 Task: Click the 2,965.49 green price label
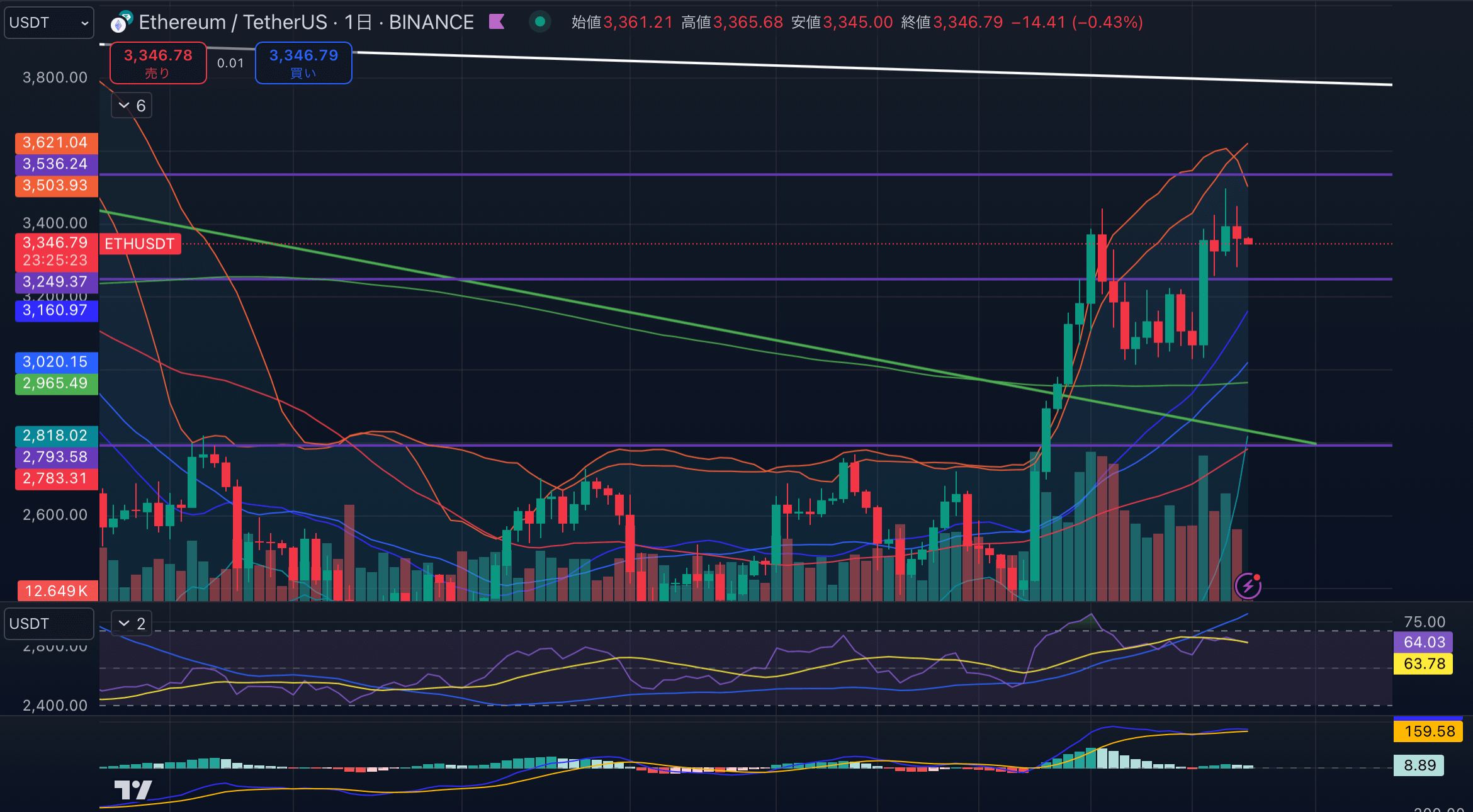56,383
